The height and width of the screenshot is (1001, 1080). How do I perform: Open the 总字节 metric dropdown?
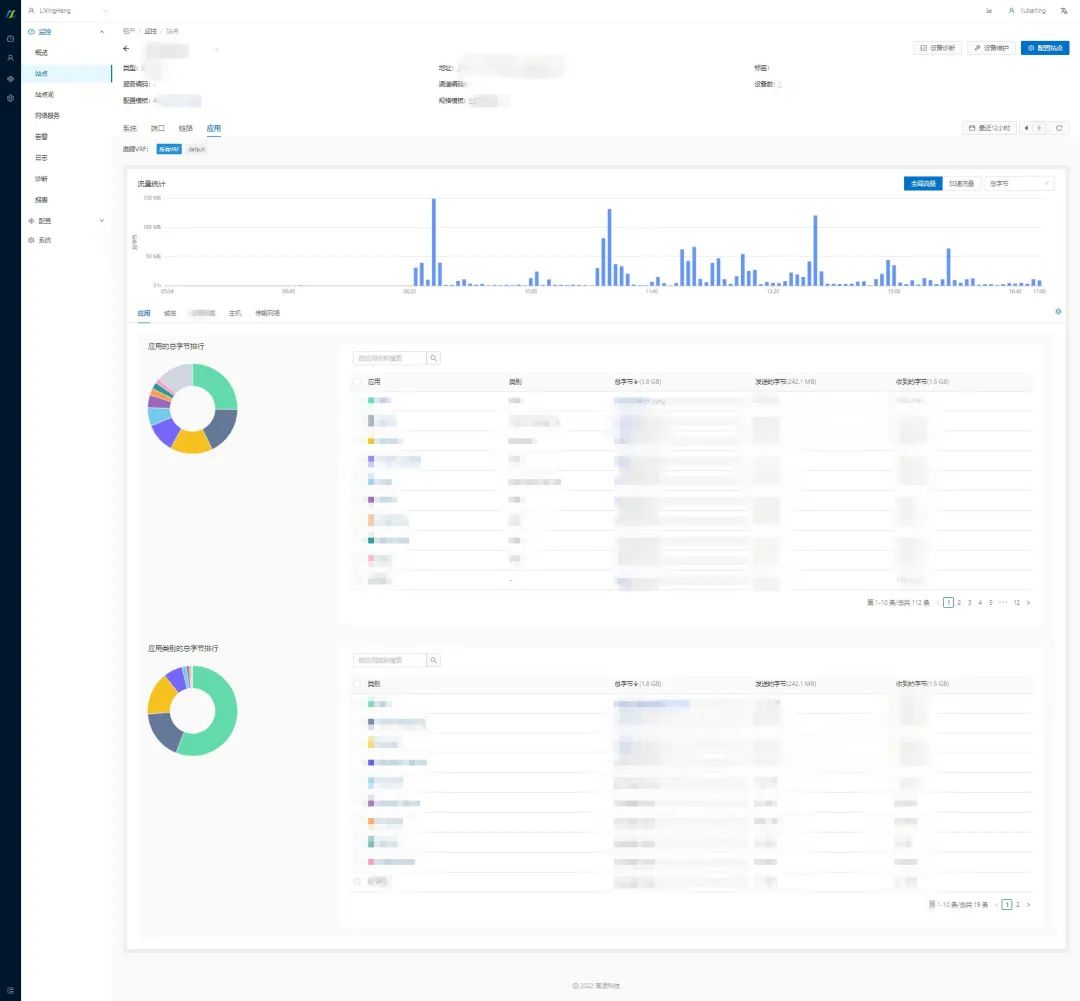pyautogui.click(x=1019, y=184)
